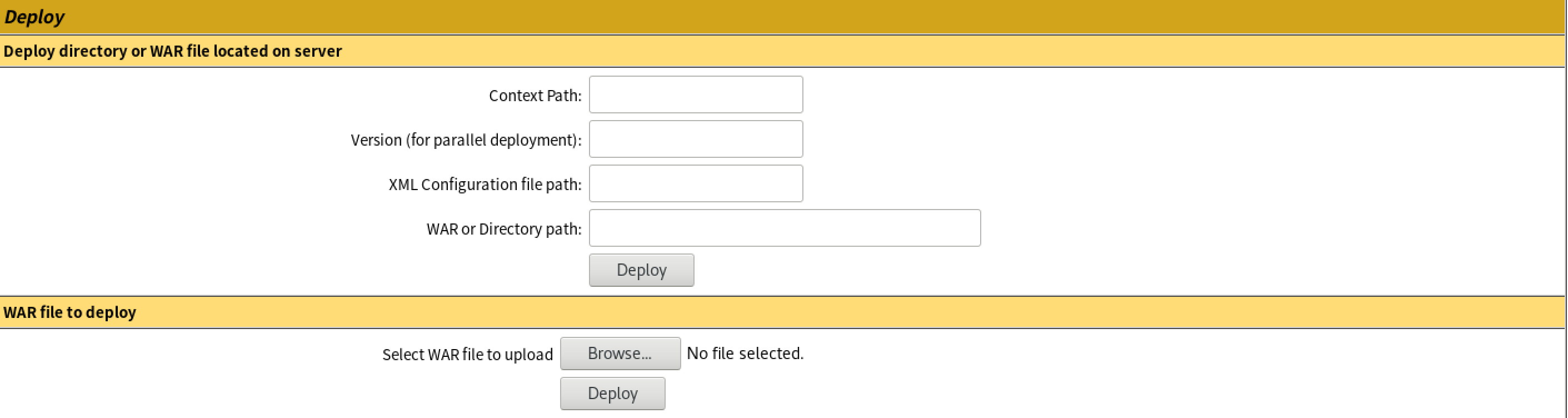The width and height of the screenshot is (1568, 418).
Task: Click the 'Context Path:' label
Action: point(535,96)
